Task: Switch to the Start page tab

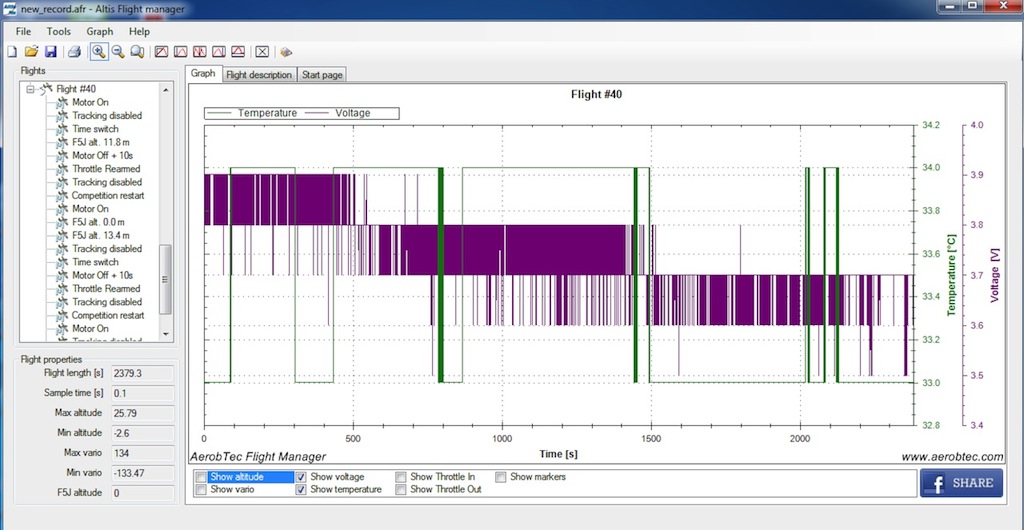Action: tap(322, 74)
